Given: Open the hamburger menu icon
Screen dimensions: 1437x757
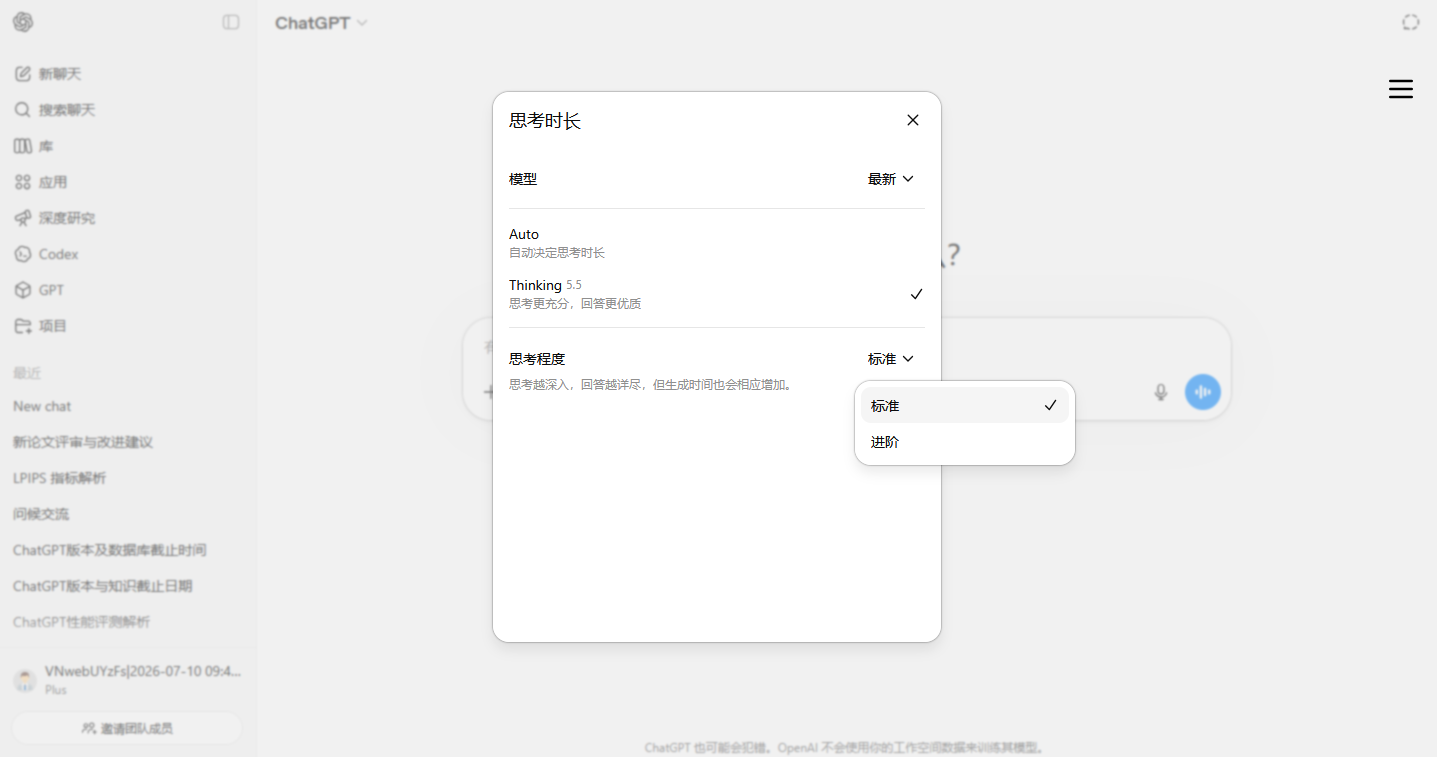Looking at the screenshot, I should (x=1401, y=89).
